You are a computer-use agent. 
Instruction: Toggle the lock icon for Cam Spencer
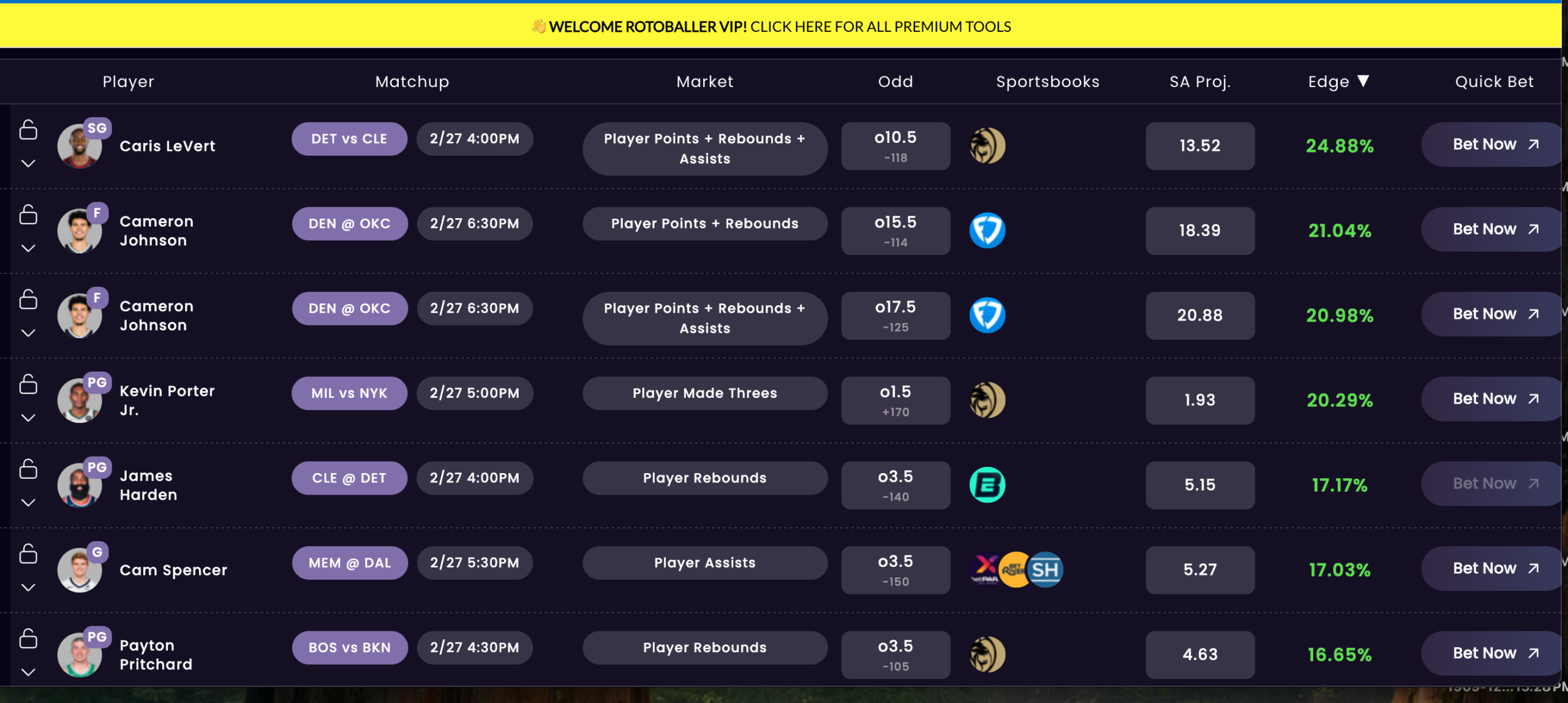(x=28, y=554)
